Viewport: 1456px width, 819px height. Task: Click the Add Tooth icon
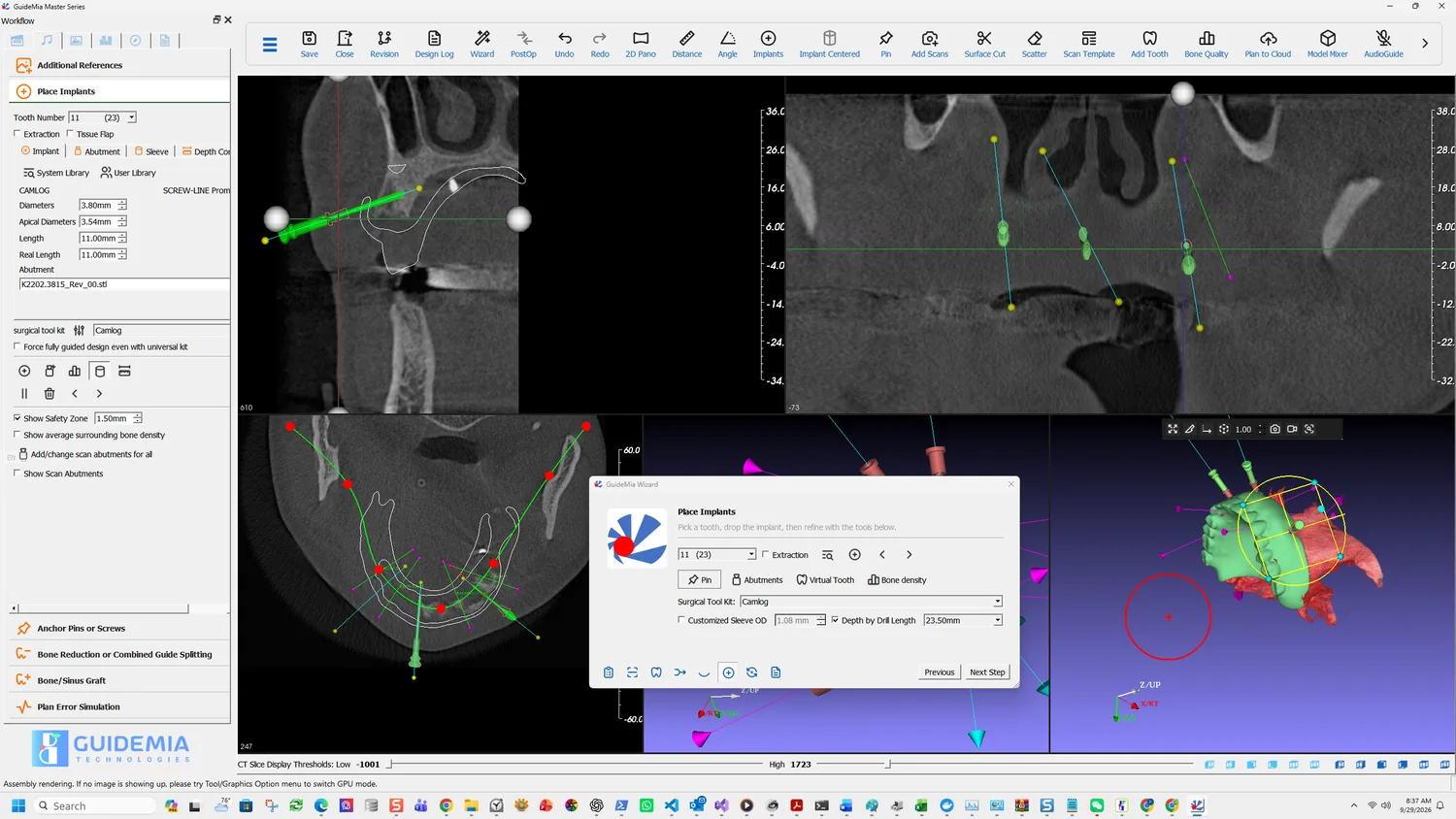click(1149, 44)
